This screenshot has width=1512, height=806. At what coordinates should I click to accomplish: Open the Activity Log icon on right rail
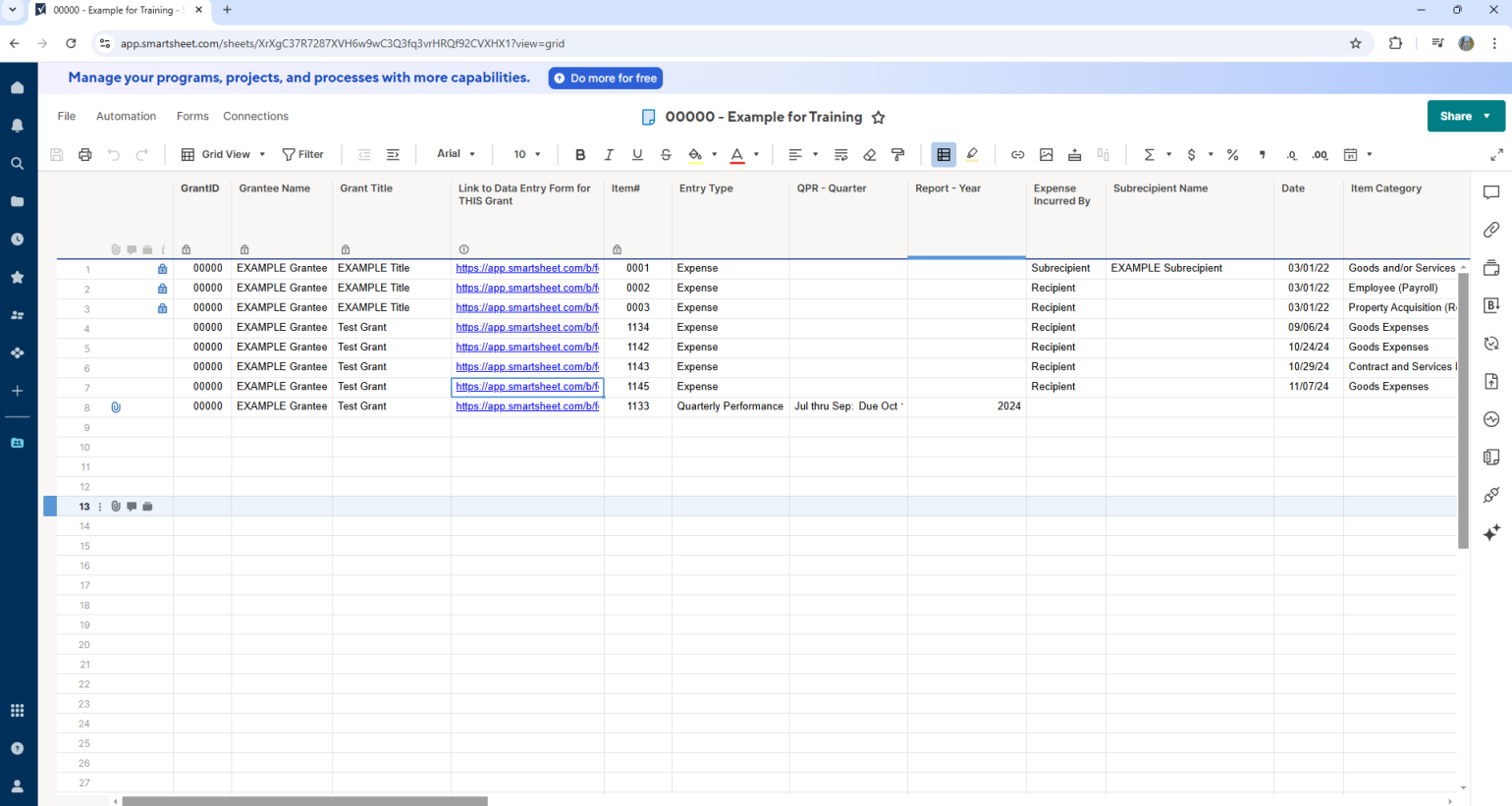click(1491, 418)
